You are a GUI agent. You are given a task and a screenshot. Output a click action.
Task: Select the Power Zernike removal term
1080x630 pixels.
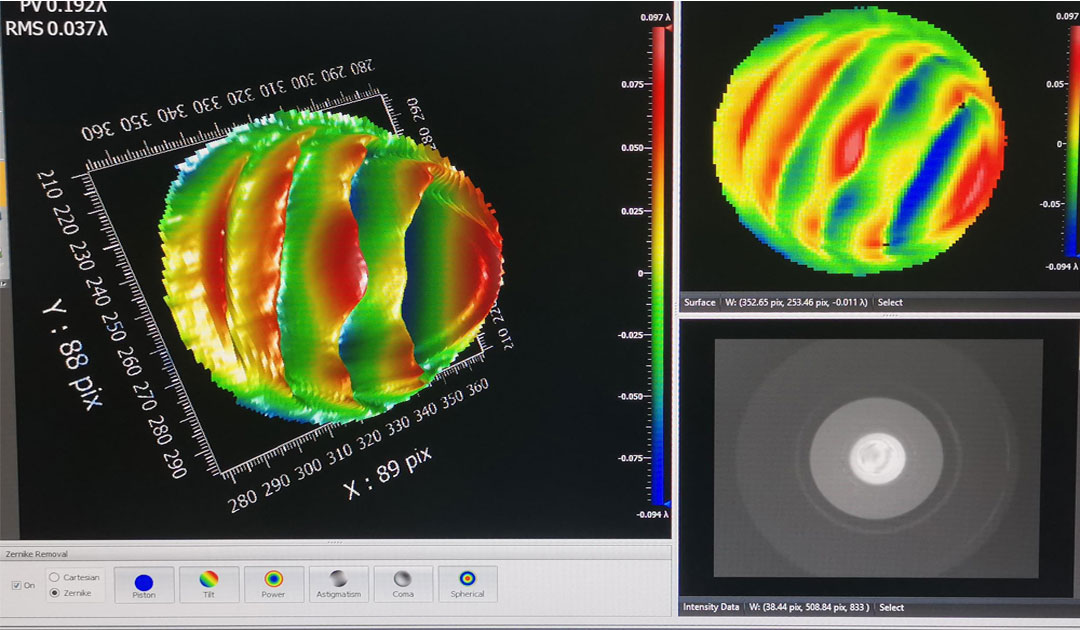[273, 584]
